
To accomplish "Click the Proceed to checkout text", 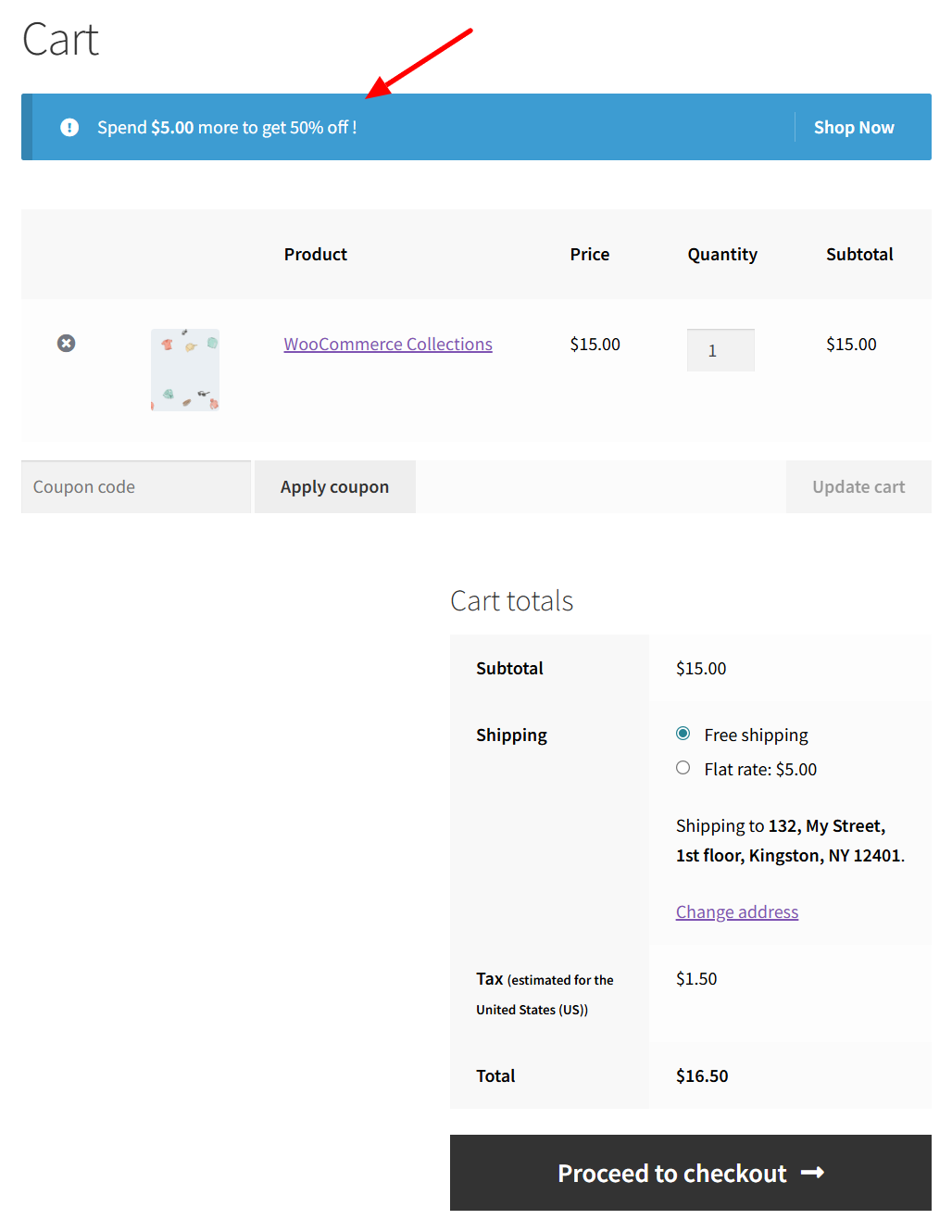I will (671, 1174).
